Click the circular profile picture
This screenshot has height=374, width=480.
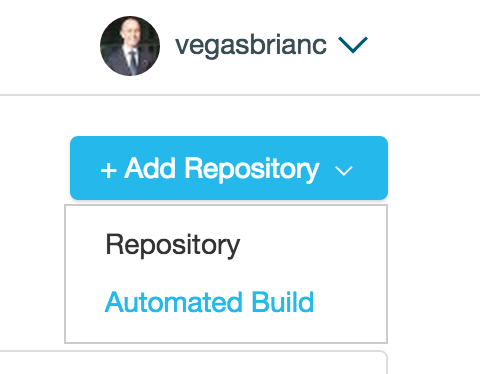point(130,46)
